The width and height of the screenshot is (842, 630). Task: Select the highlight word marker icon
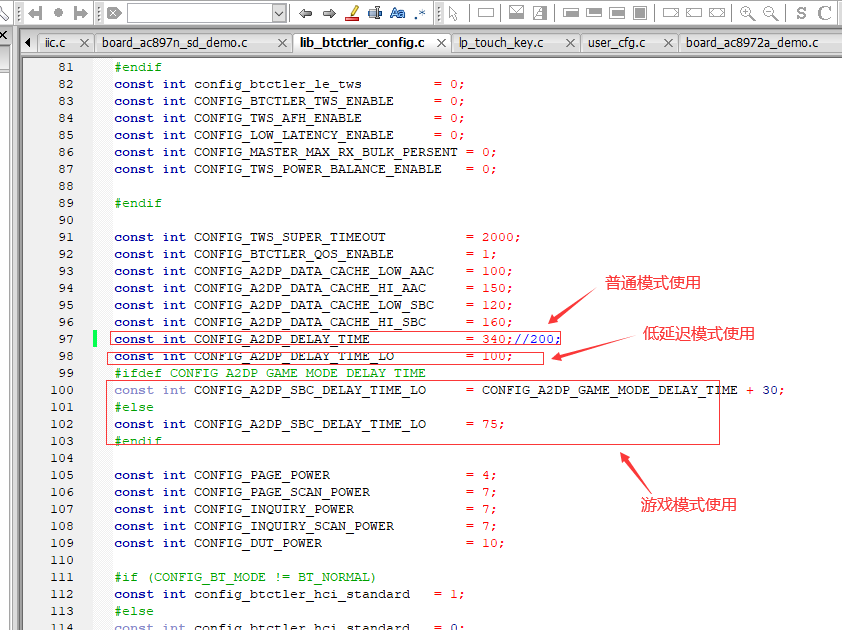point(352,13)
